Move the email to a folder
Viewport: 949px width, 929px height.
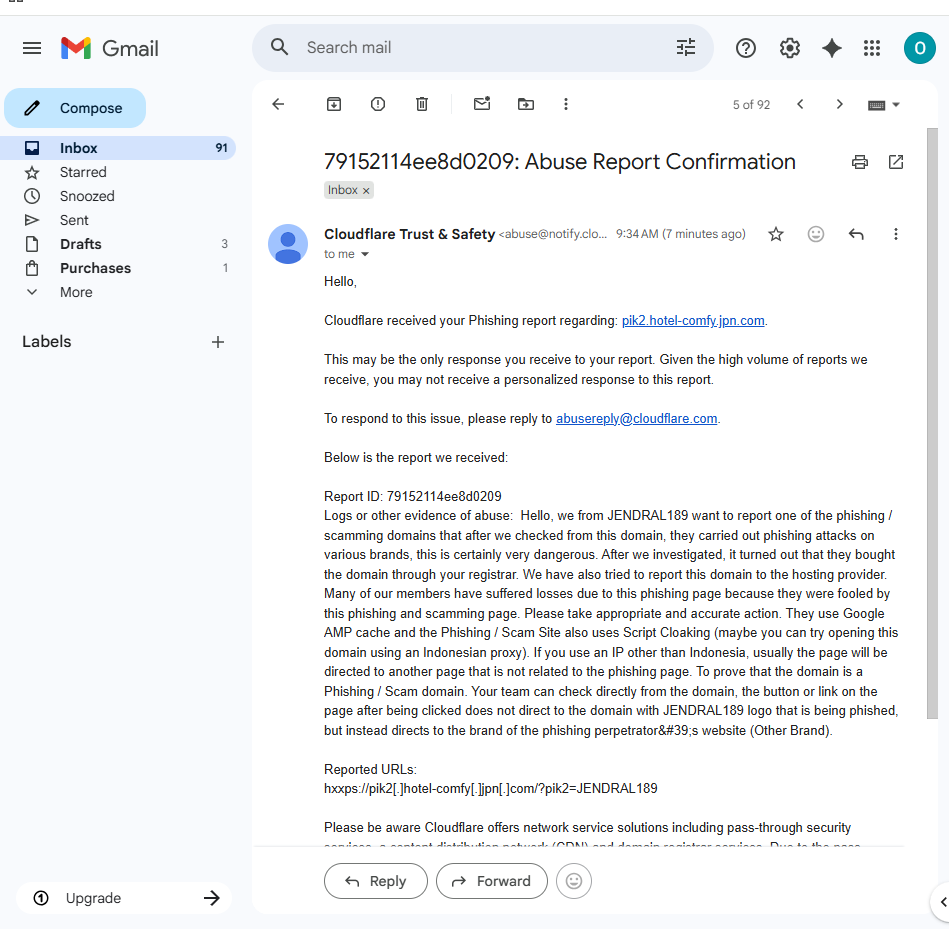(x=525, y=104)
